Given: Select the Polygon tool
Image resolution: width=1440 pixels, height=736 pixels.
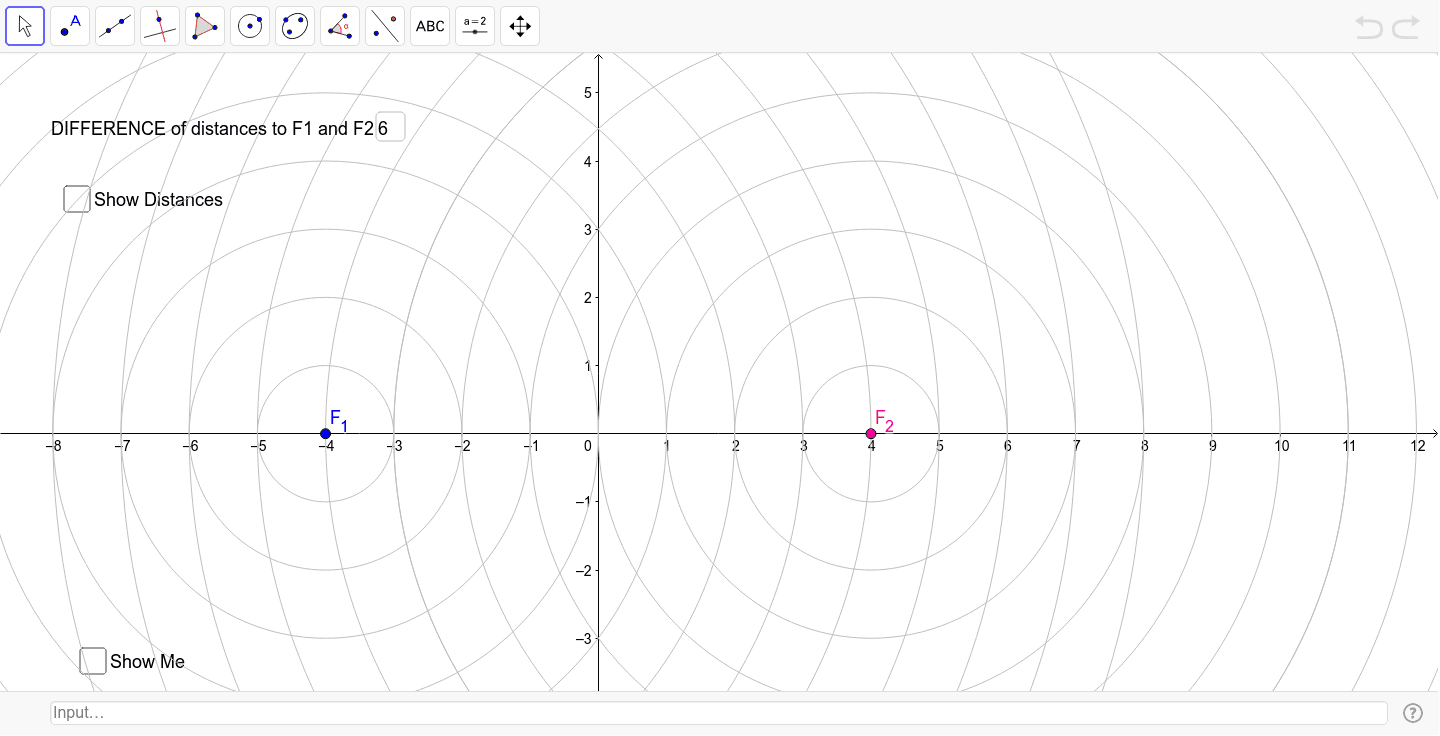Looking at the screenshot, I should click(205, 26).
